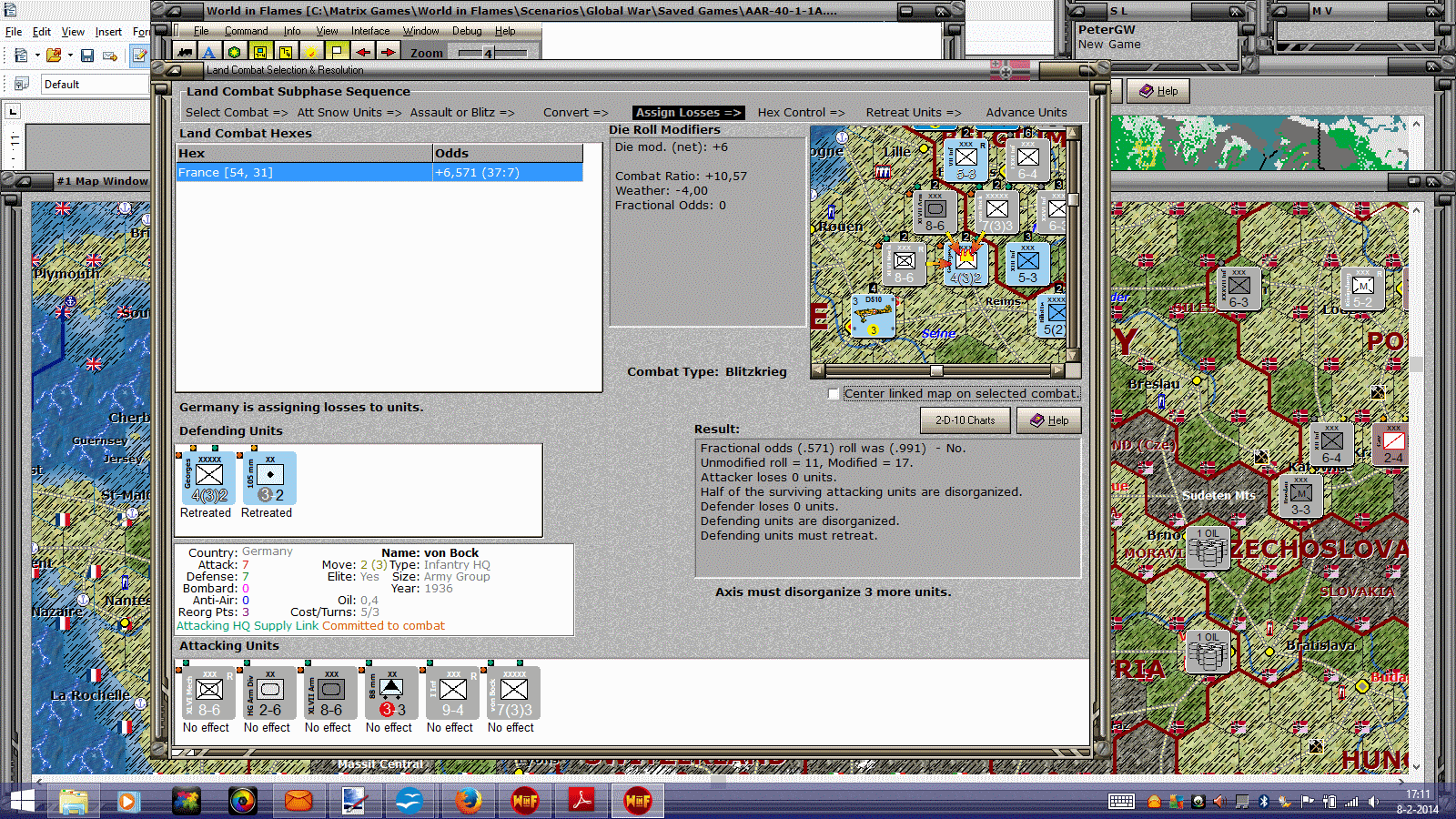The width and height of the screenshot is (1456, 819).
Task: Click the Retreat Units => subphase label
Action: (913, 113)
